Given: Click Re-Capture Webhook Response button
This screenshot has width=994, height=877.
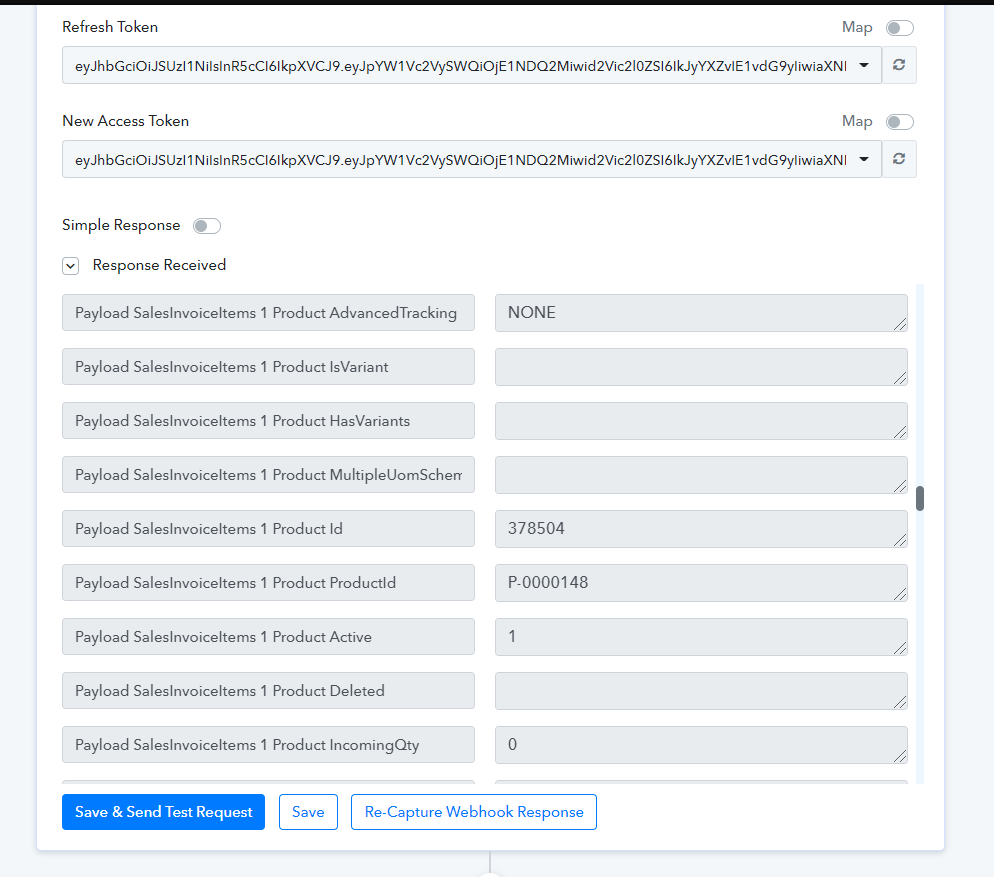Looking at the screenshot, I should [x=474, y=812].
